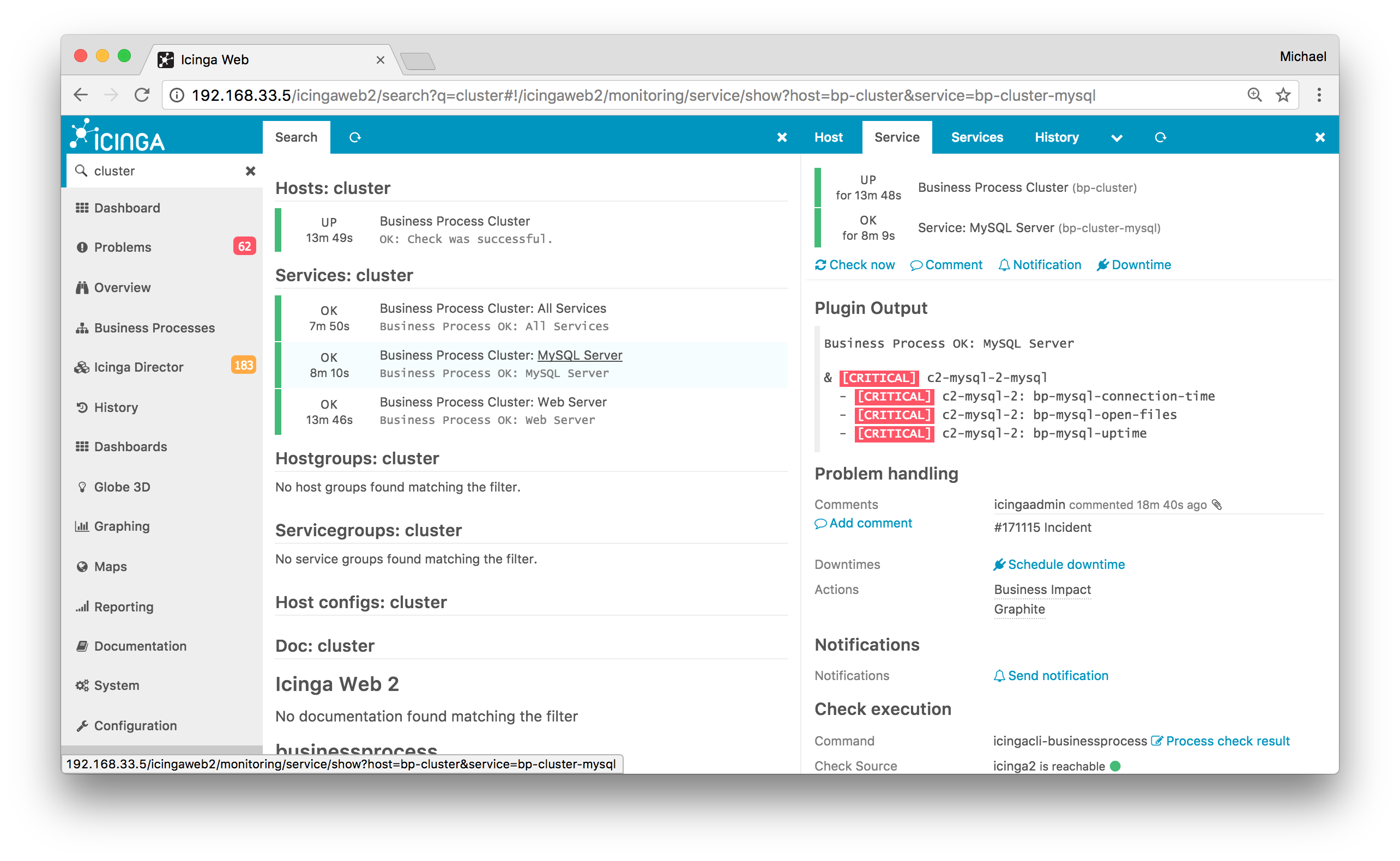The width and height of the screenshot is (1400, 861).
Task: Click the Comment action link
Action: pos(946,265)
